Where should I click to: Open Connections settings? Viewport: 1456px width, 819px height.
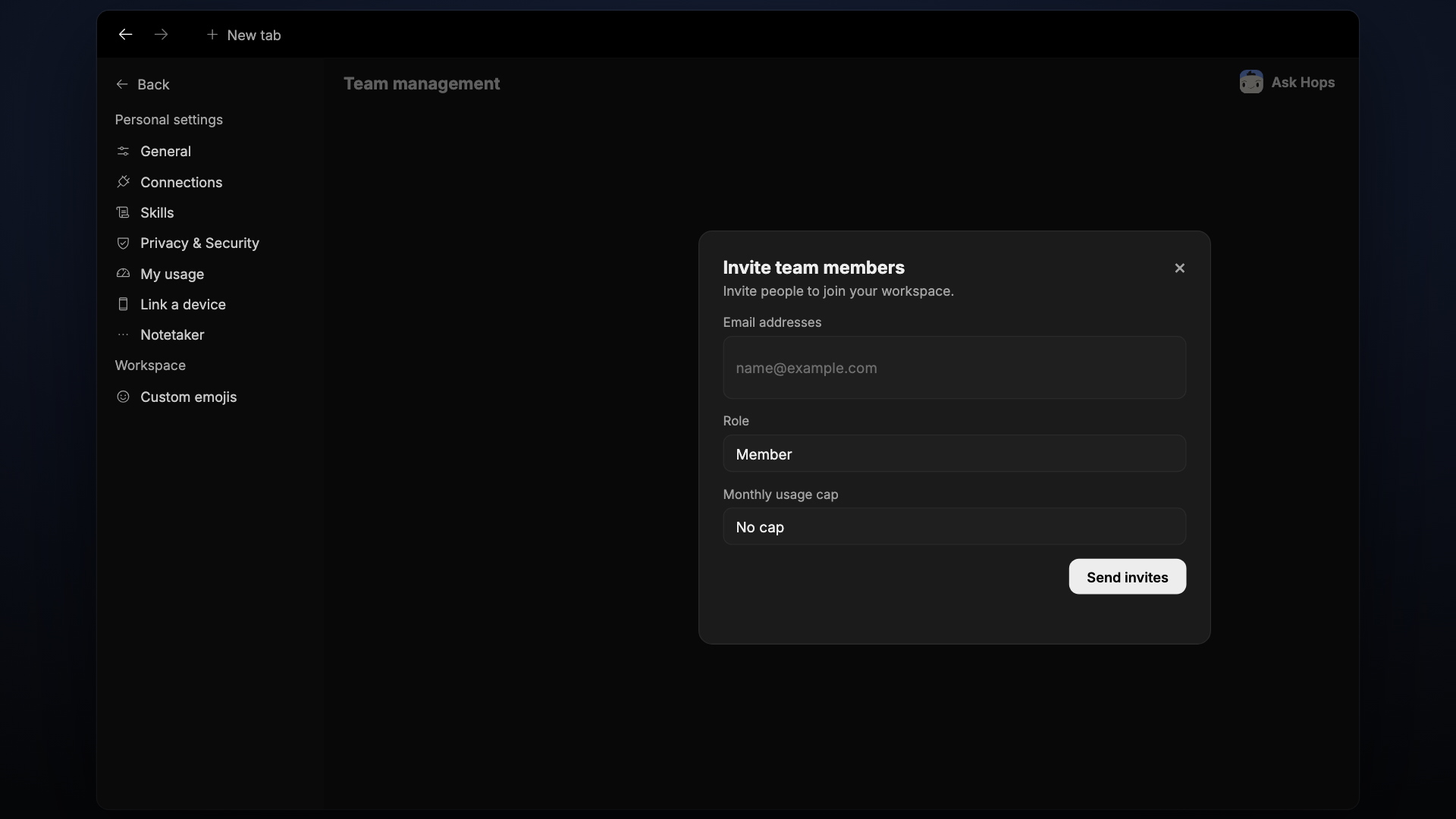[181, 182]
